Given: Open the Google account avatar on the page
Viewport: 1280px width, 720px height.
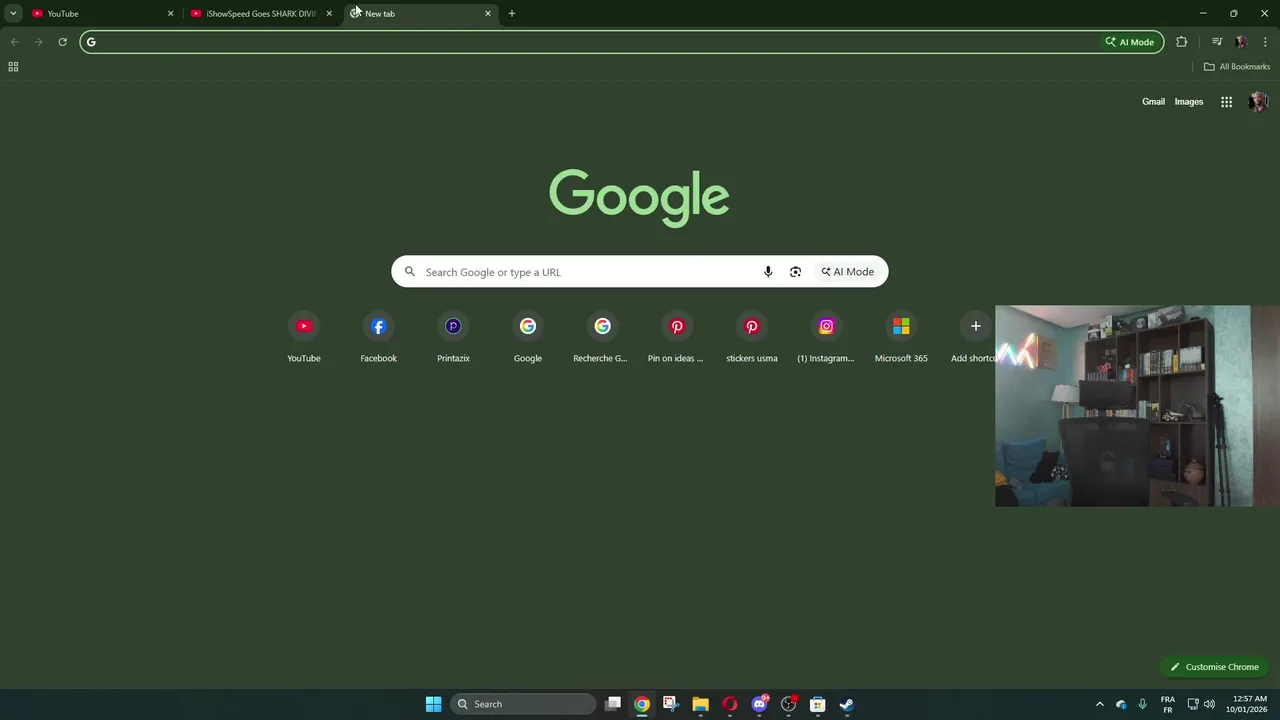Looking at the screenshot, I should pyautogui.click(x=1258, y=102).
